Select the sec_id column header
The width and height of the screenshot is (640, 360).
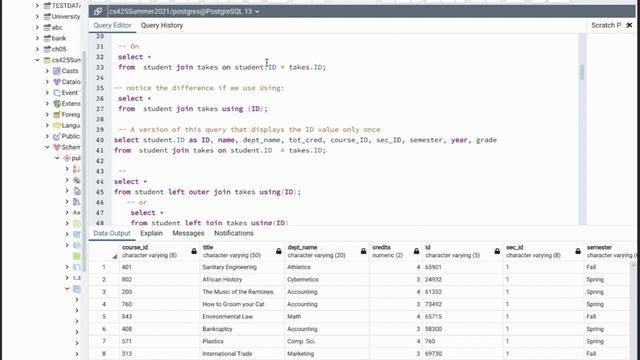[544, 251]
